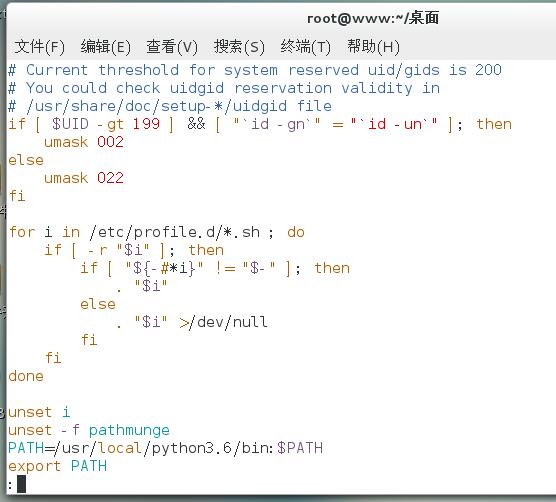Click the /usr/share/doc/setup-*/uidgid file comment
This screenshot has width=556, height=502.
click(170, 106)
